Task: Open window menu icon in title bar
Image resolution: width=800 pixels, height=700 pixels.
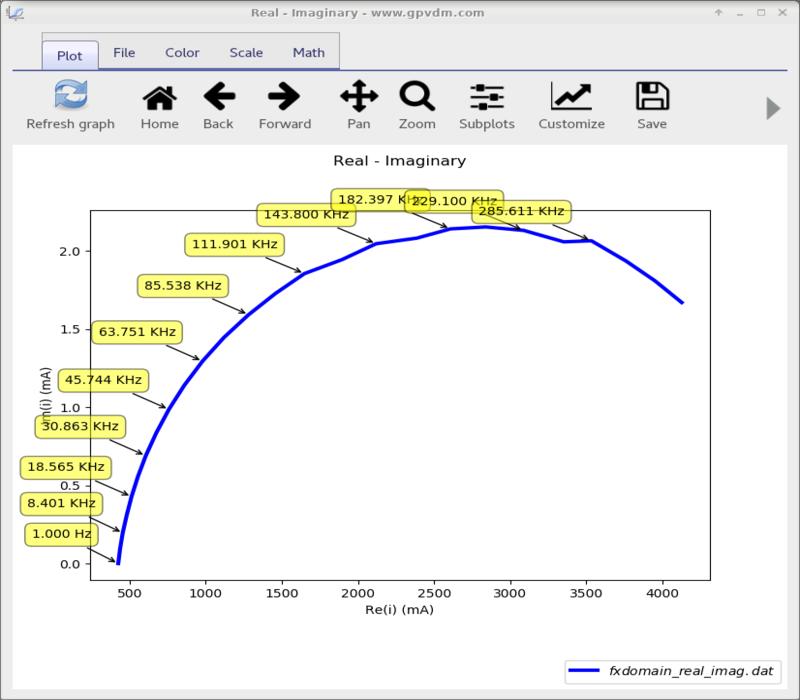Action: pyautogui.click(x=13, y=12)
